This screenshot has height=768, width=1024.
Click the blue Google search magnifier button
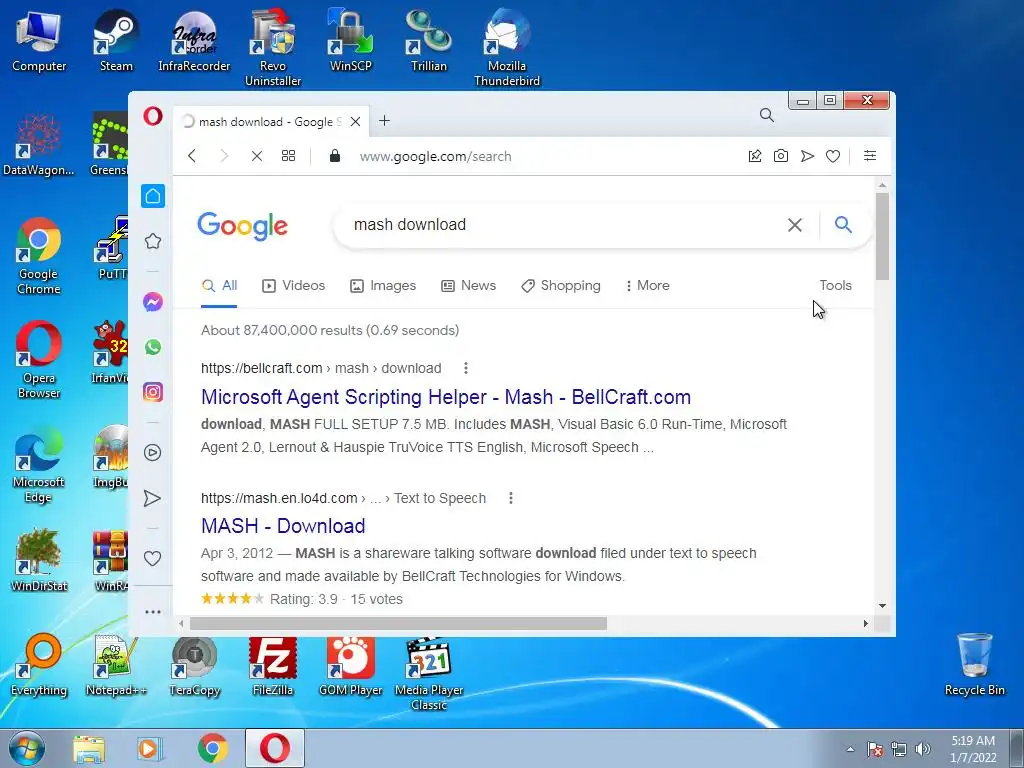coord(843,225)
